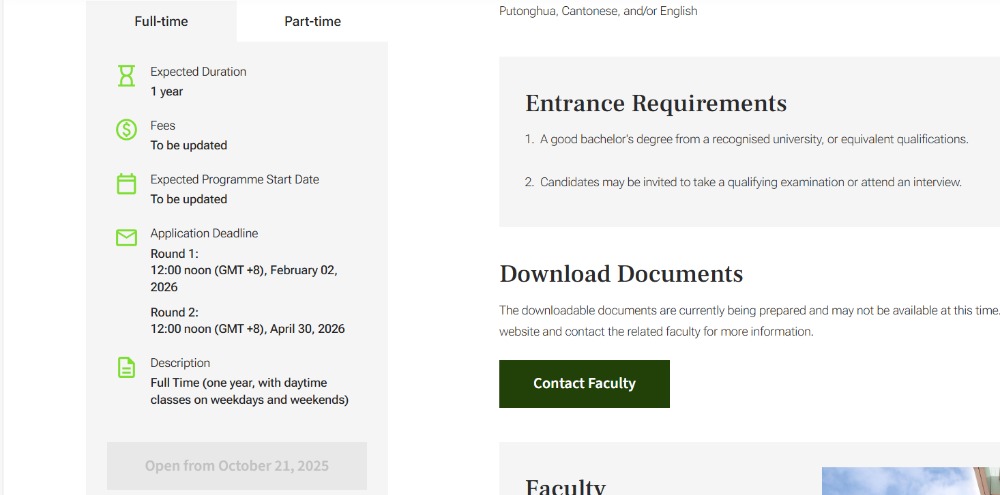The image size is (1000, 495).
Task: Open the Faculty photo thumbnail
Action: [910, 481]
